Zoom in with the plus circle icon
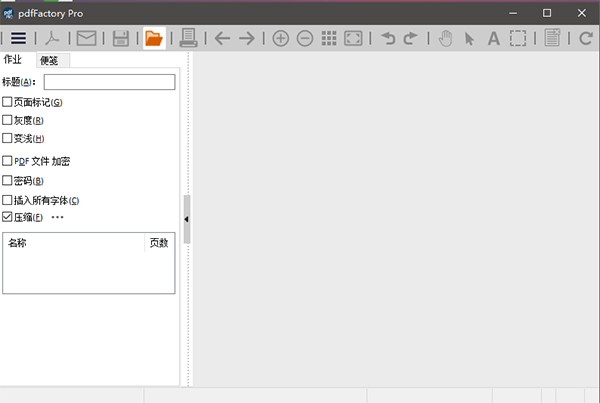Screen dimensions: 600x403 pyautogui.click(x=280, y=38)
